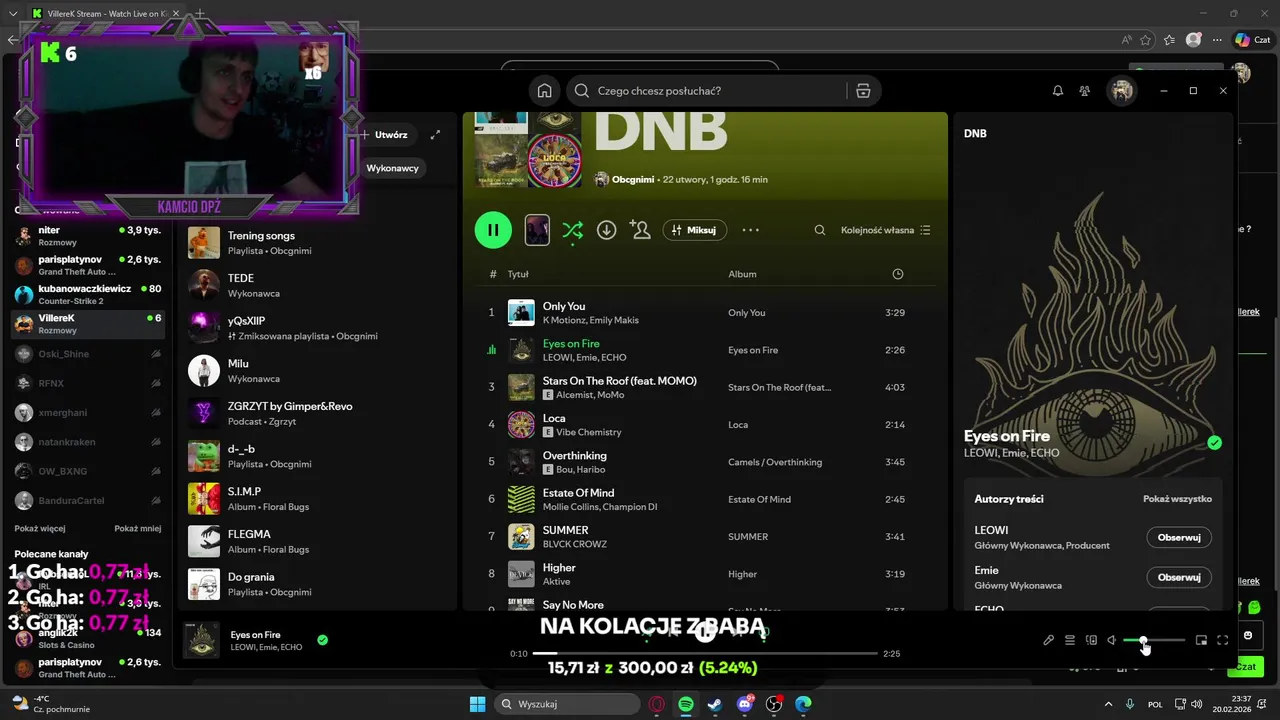Open the Kolejność własna sort dropdown
Screen dimensions: 1280x720
pos(885,230)
